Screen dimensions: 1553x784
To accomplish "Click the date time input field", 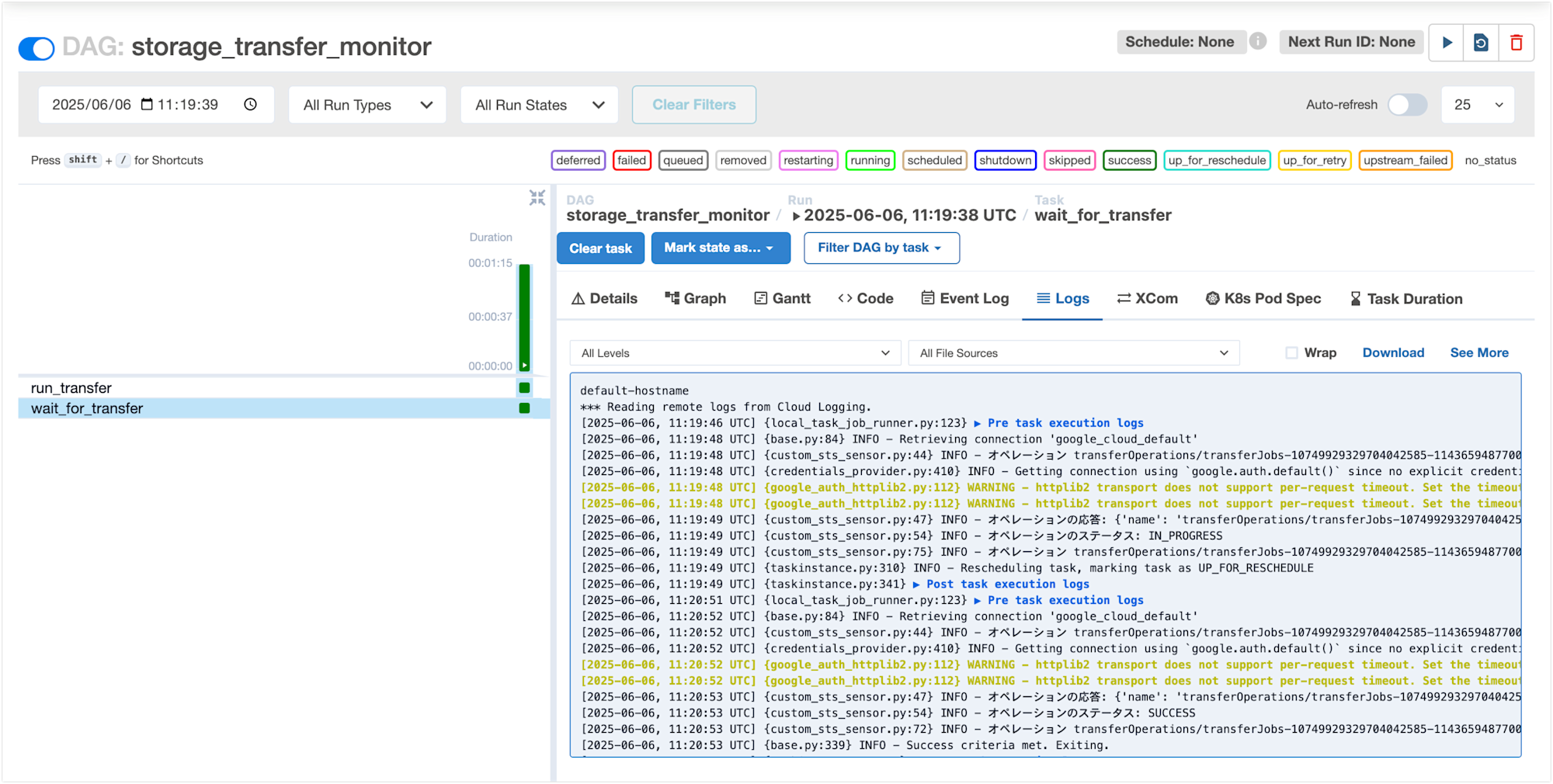I will (156, 105).
